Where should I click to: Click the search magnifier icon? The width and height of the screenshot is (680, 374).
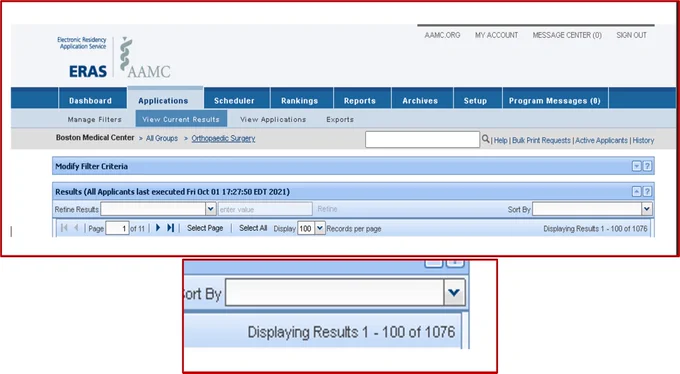[485, 139]
